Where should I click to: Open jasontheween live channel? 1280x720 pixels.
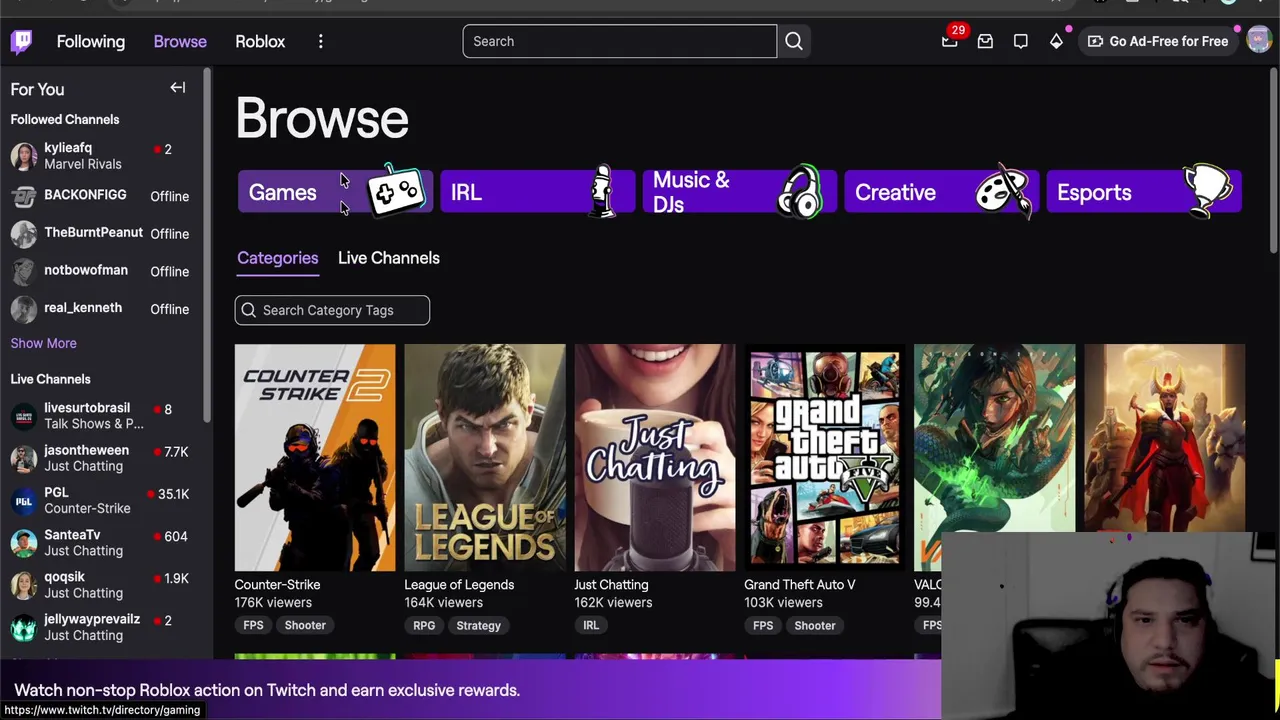click(x=100, y=458)
